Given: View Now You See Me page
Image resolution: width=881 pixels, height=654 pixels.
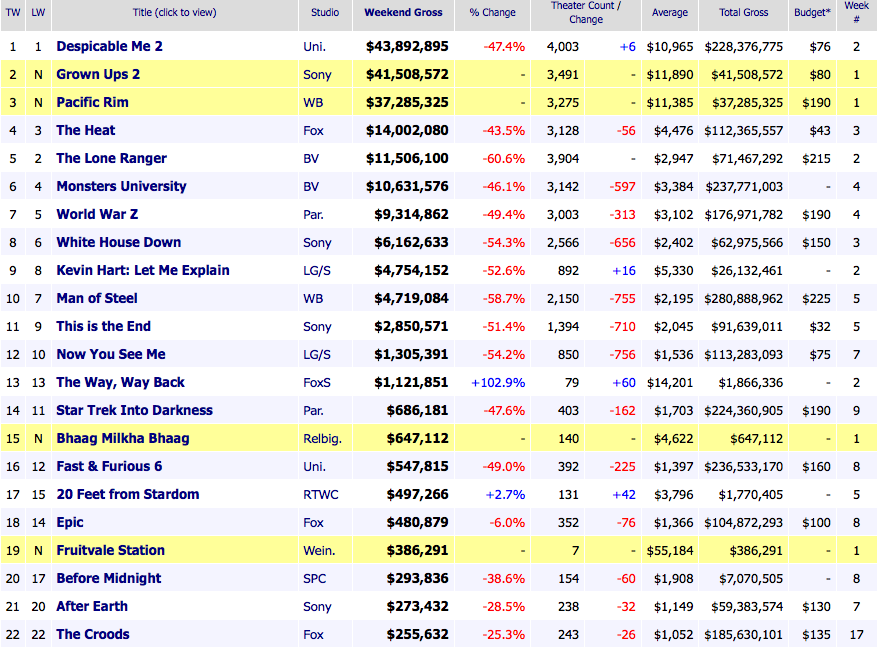Looking at the screenshot, I should click(x=111, y=355).
